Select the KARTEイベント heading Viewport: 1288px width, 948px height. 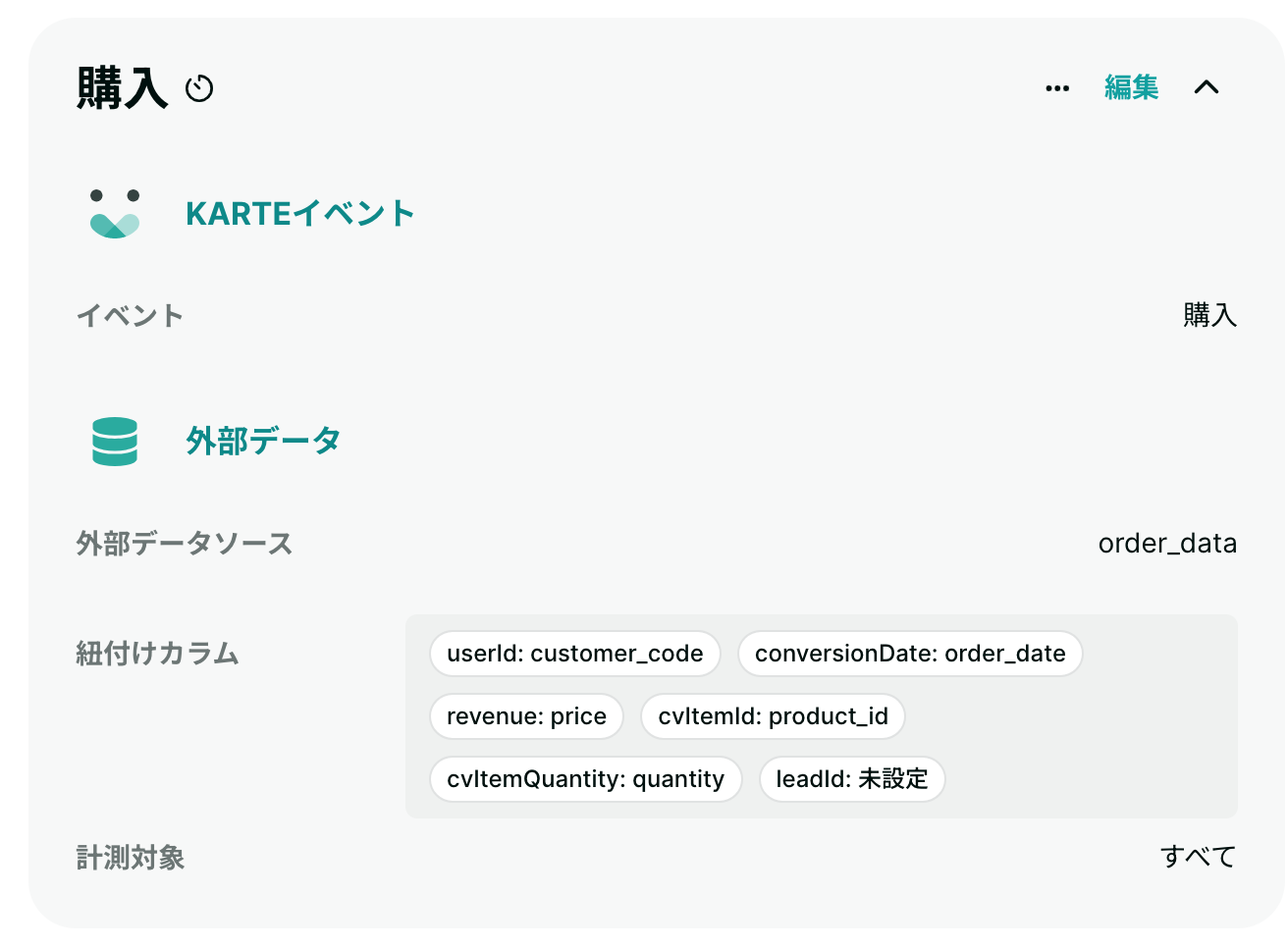(x=300, y=213)
